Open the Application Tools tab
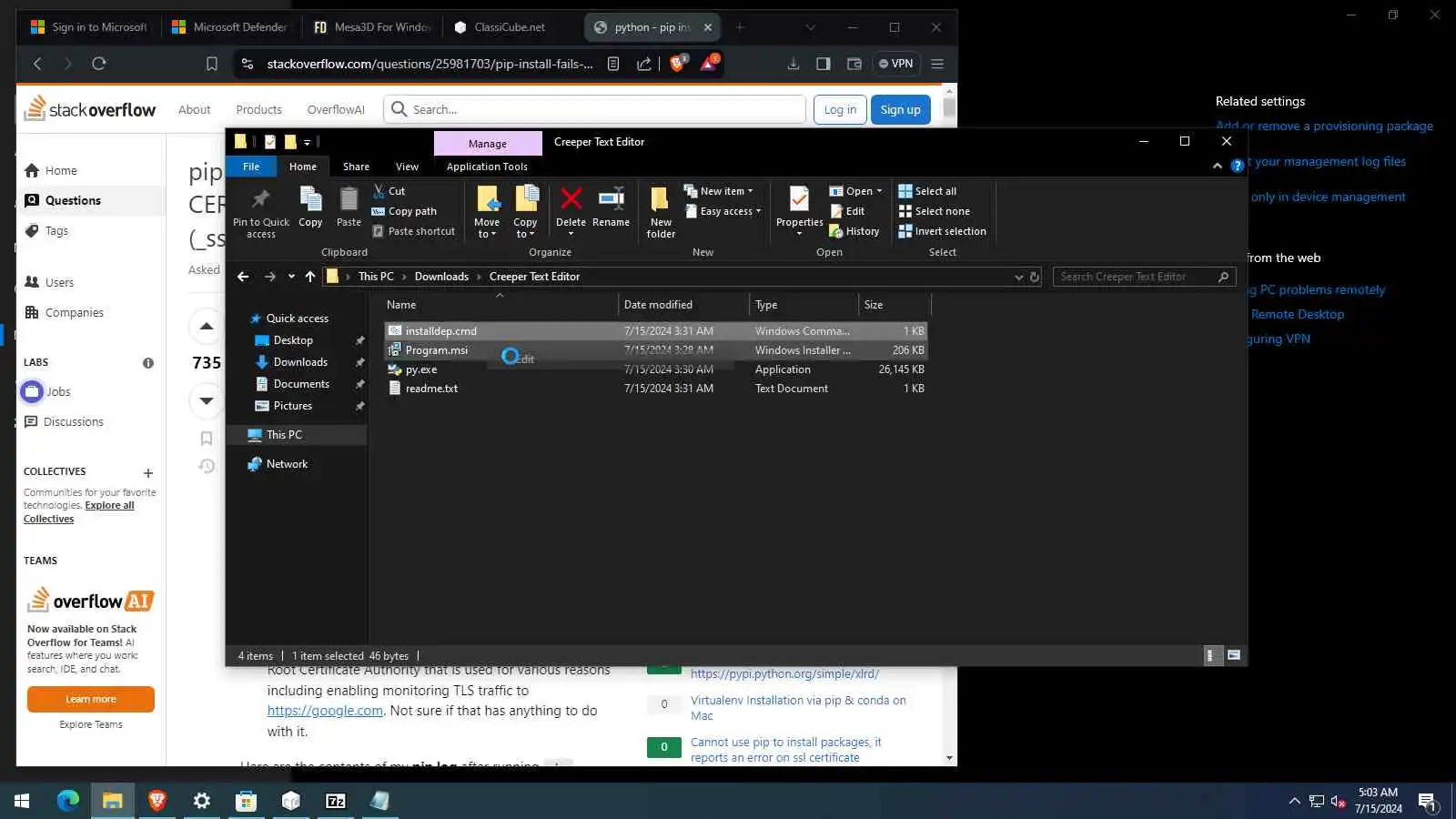The image size is (1456, 819). click(x=487, y=167)
